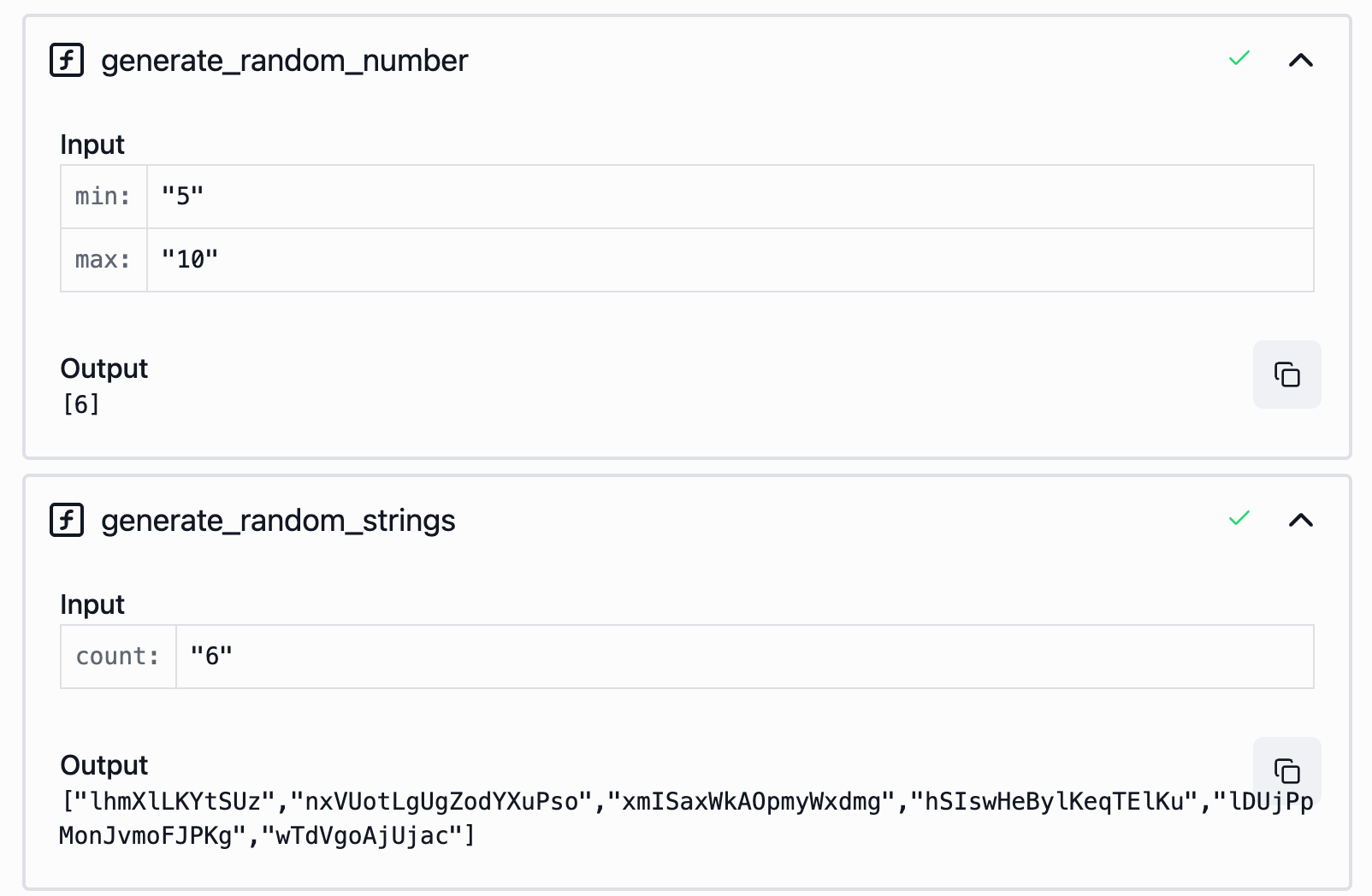The height and width of the screenshot is (896, 1372).
Task: Click the green success checkmark on generate_random_strings
Action: pos(1238,518)
